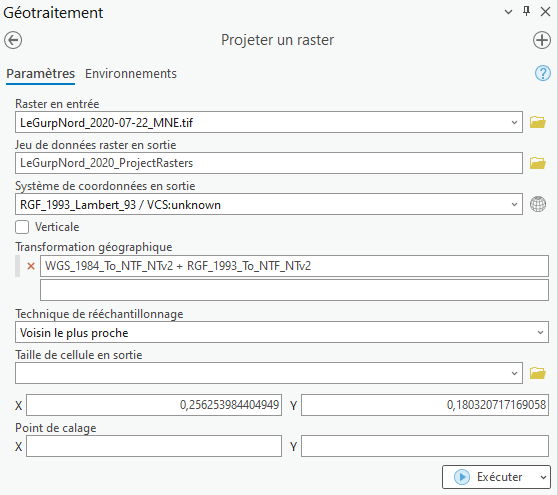Click the plus icon beside Projeter un raster
Screen dimensions: 558x495
click(x=542, y=40)
